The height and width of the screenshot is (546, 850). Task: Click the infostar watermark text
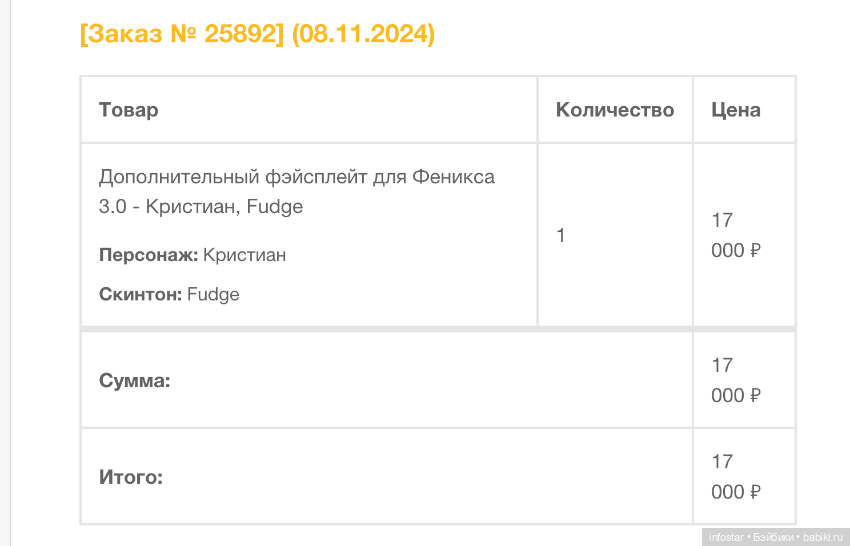point(726,537)
